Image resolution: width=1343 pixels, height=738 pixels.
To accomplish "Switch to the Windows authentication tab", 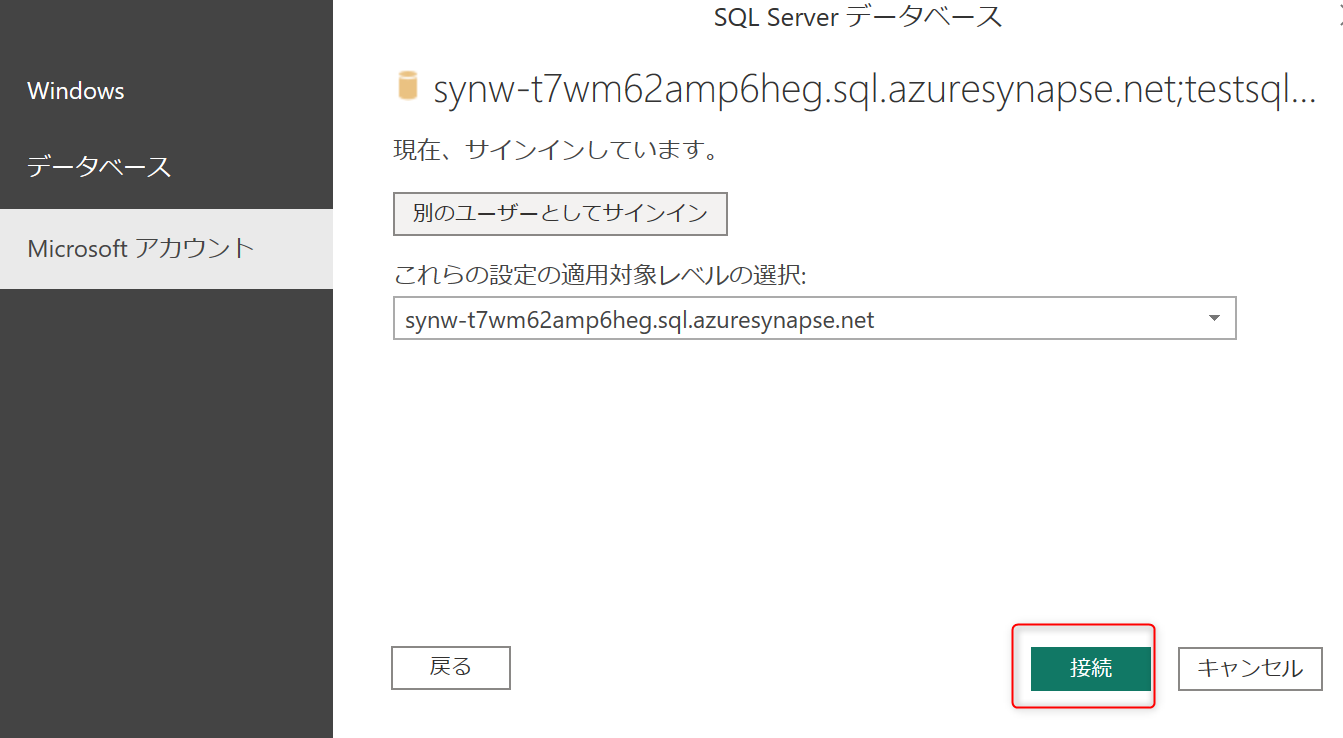I will [x=75, y=90].
